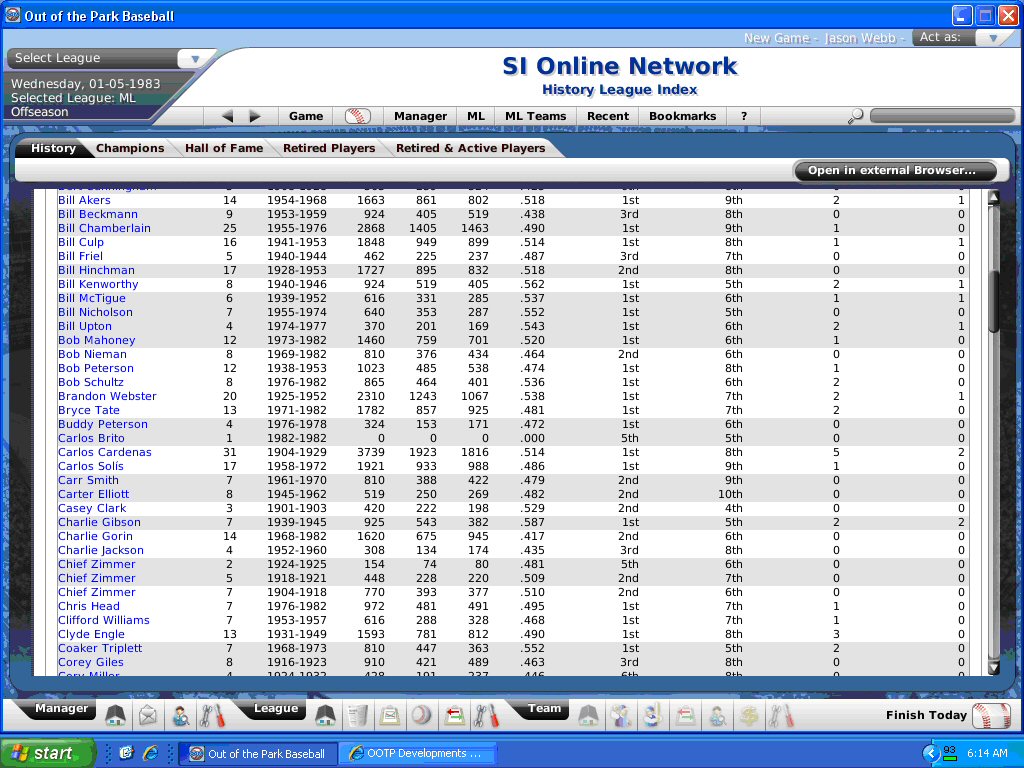Image resolution: width=1024 pixels, height=768 pixels.
Task: Open the Bookmarks menu
Action: (x=682, y=116)
